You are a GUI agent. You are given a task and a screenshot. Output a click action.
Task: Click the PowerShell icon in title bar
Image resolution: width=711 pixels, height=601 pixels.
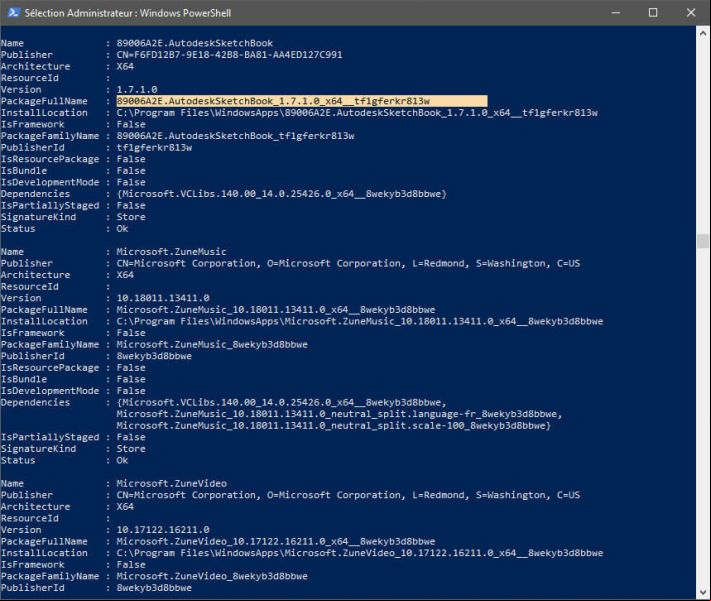click(x=13, y=13)
